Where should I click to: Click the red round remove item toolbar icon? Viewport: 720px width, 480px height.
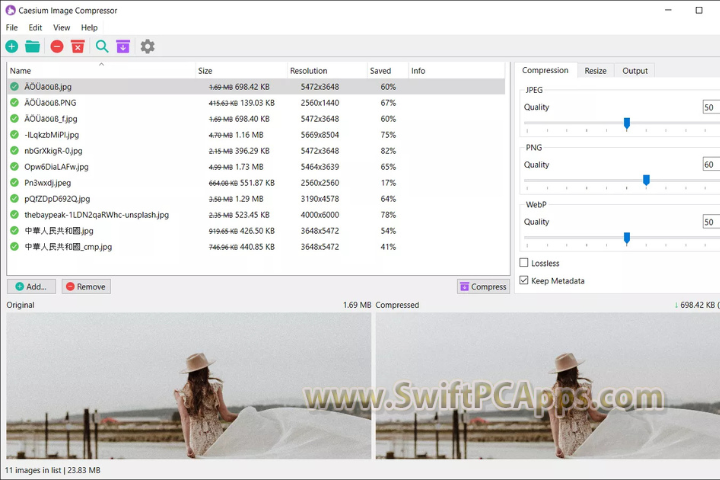57,46
